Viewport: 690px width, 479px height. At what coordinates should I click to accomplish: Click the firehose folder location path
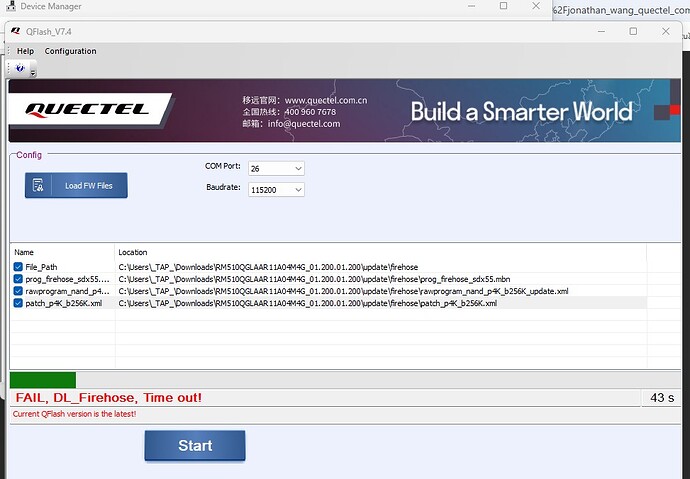point(268,267)
